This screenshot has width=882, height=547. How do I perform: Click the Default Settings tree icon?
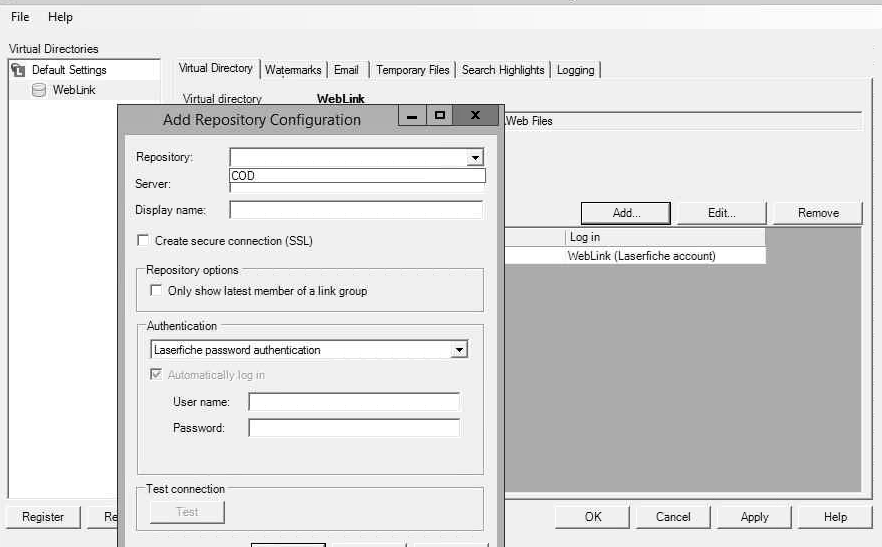point(18,70)
